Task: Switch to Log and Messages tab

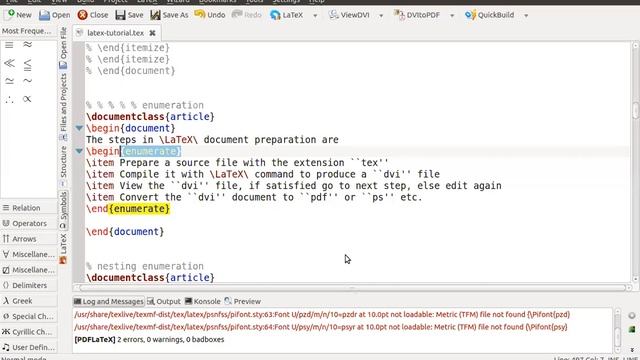Action: [109, 301]
